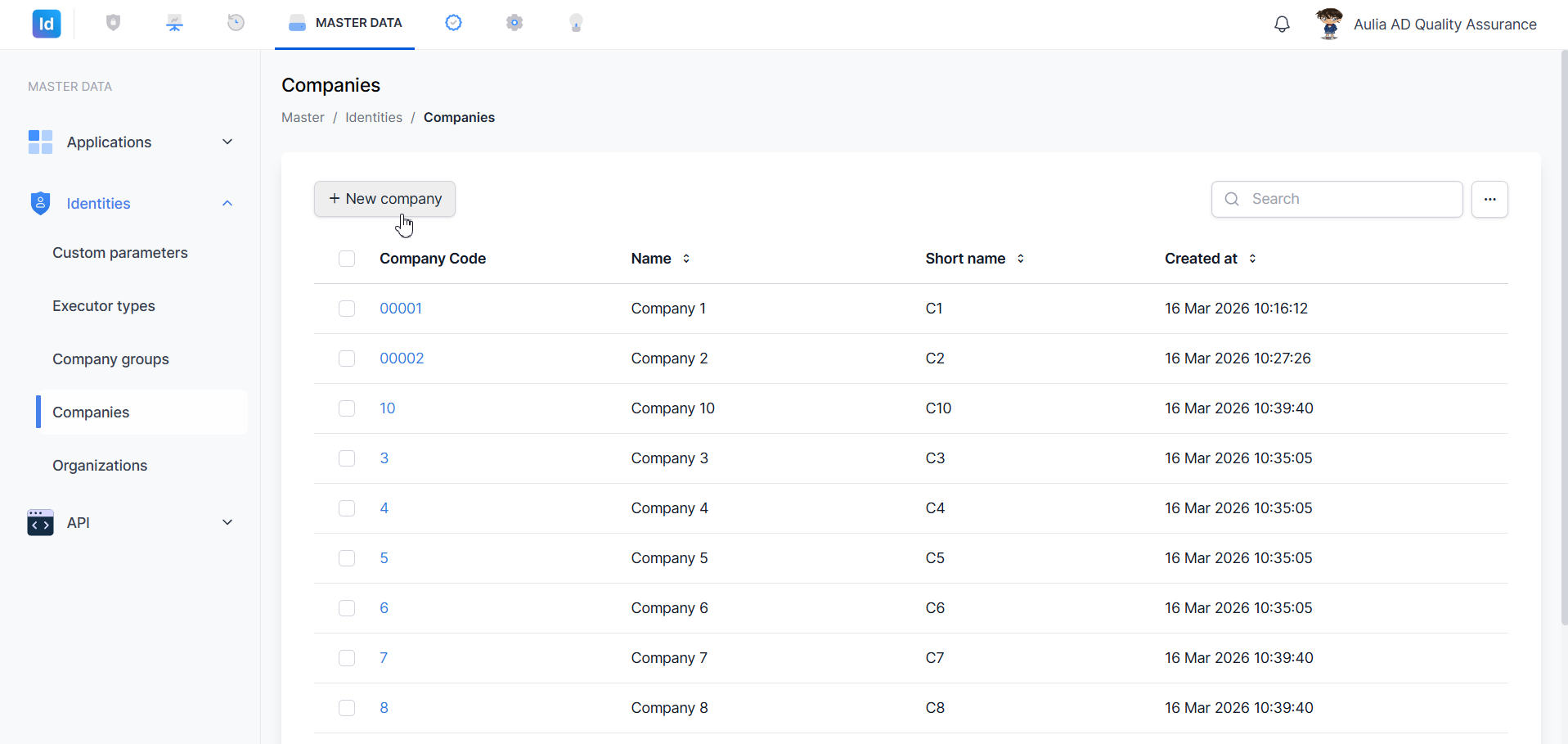Open the light bulb icon in top navigation
Viewport: 1568px width, 744px height.
pos(576,23)
